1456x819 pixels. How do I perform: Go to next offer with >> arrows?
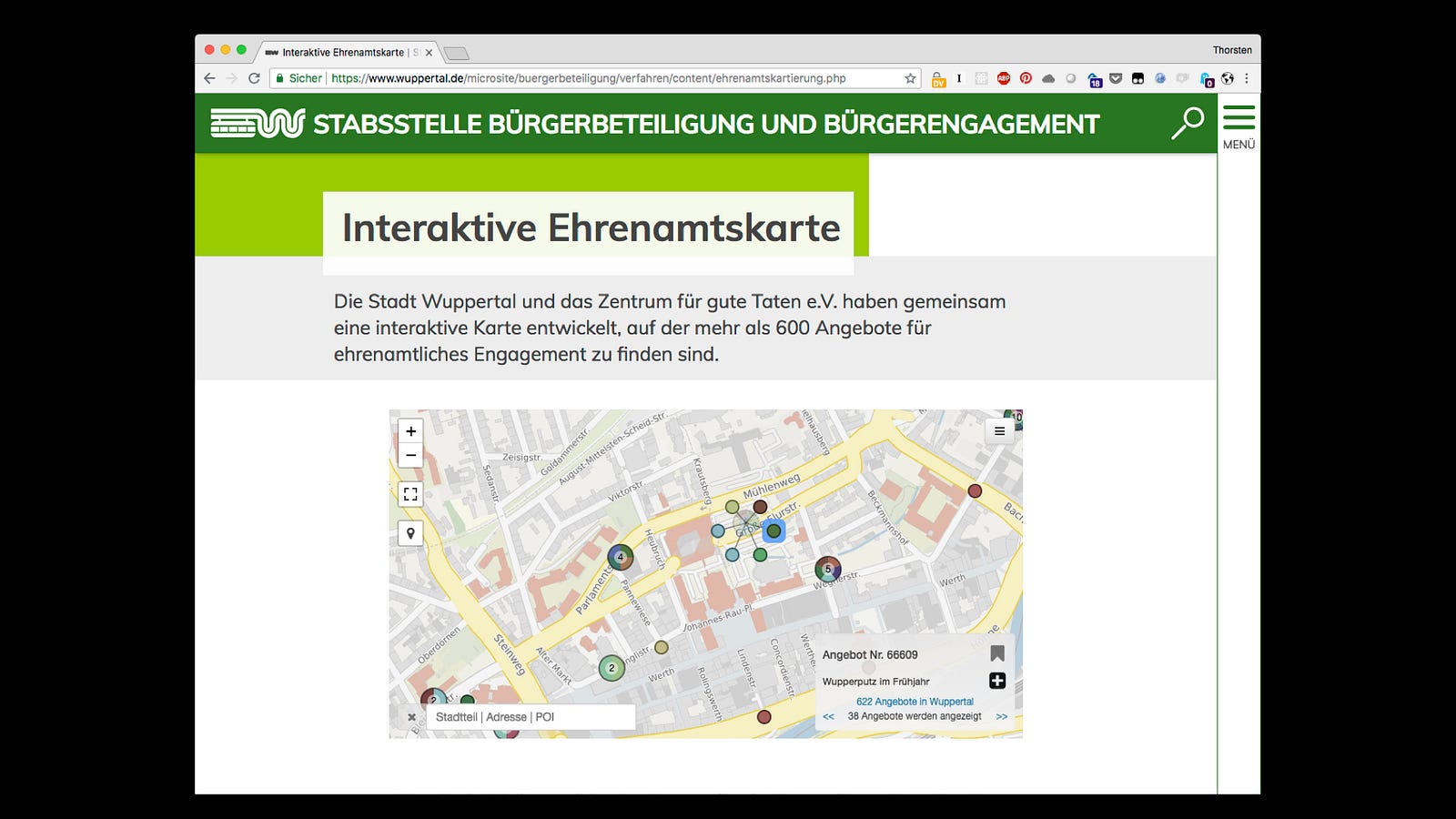pos(1001,716)
